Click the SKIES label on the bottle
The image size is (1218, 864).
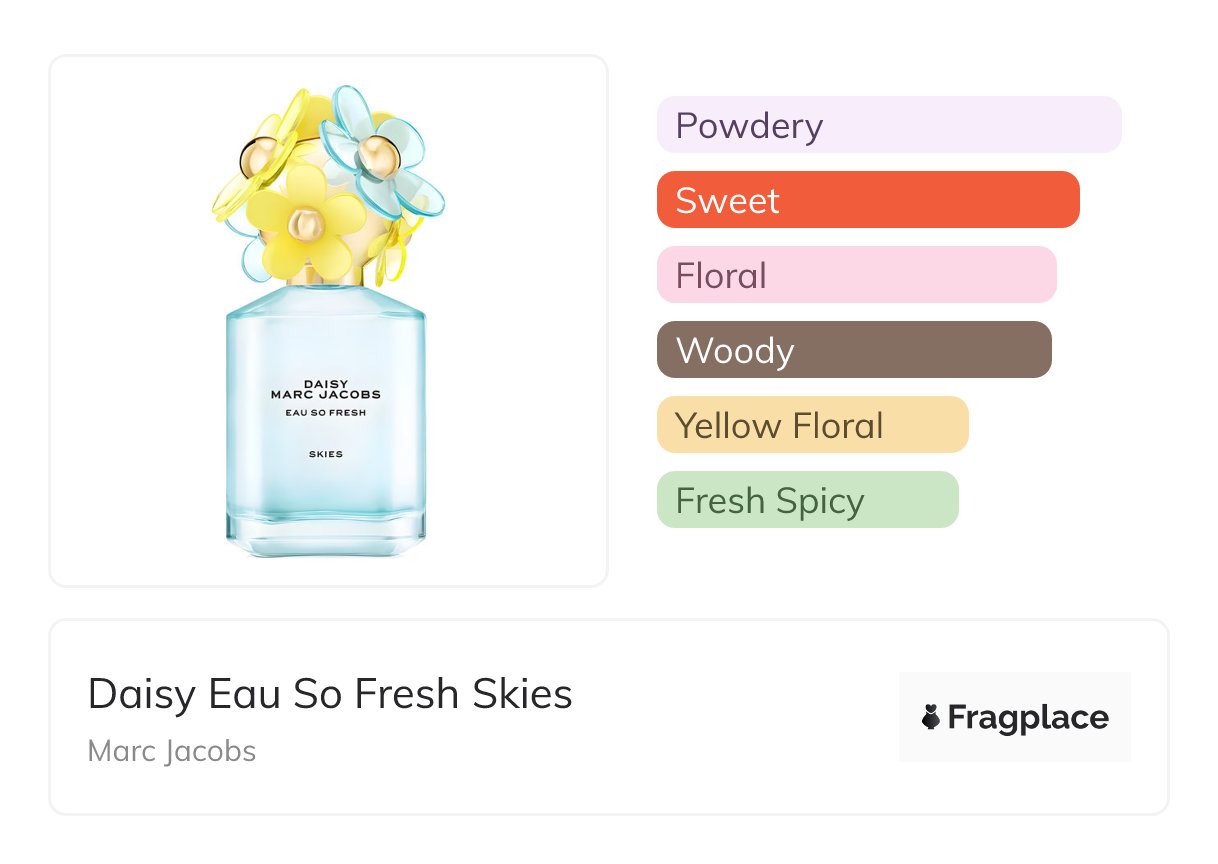click(326, 454)
